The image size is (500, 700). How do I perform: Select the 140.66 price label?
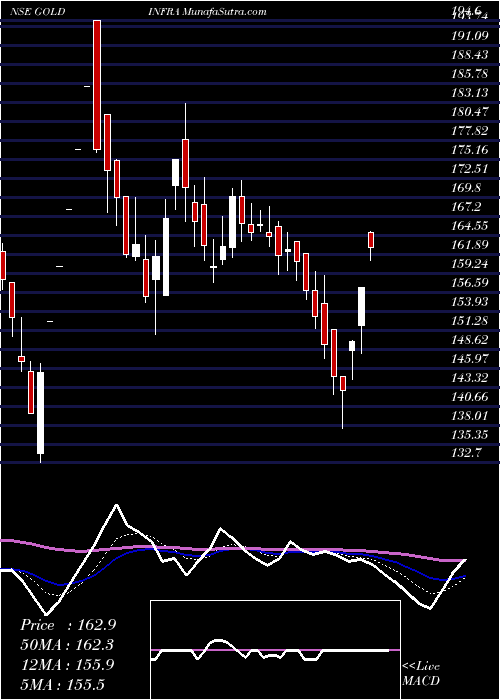pos(469,397)
